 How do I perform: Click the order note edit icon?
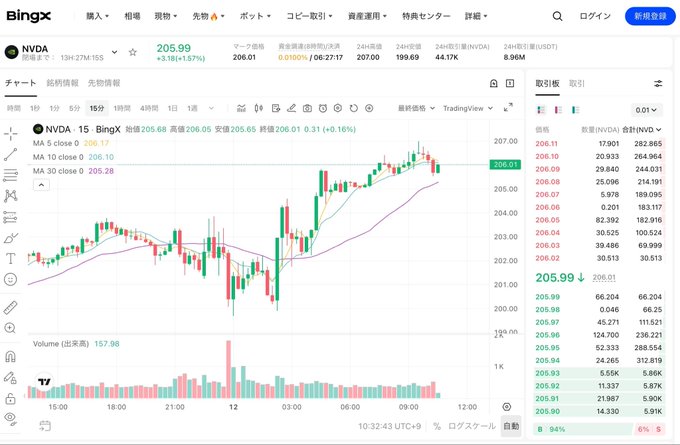275,108
